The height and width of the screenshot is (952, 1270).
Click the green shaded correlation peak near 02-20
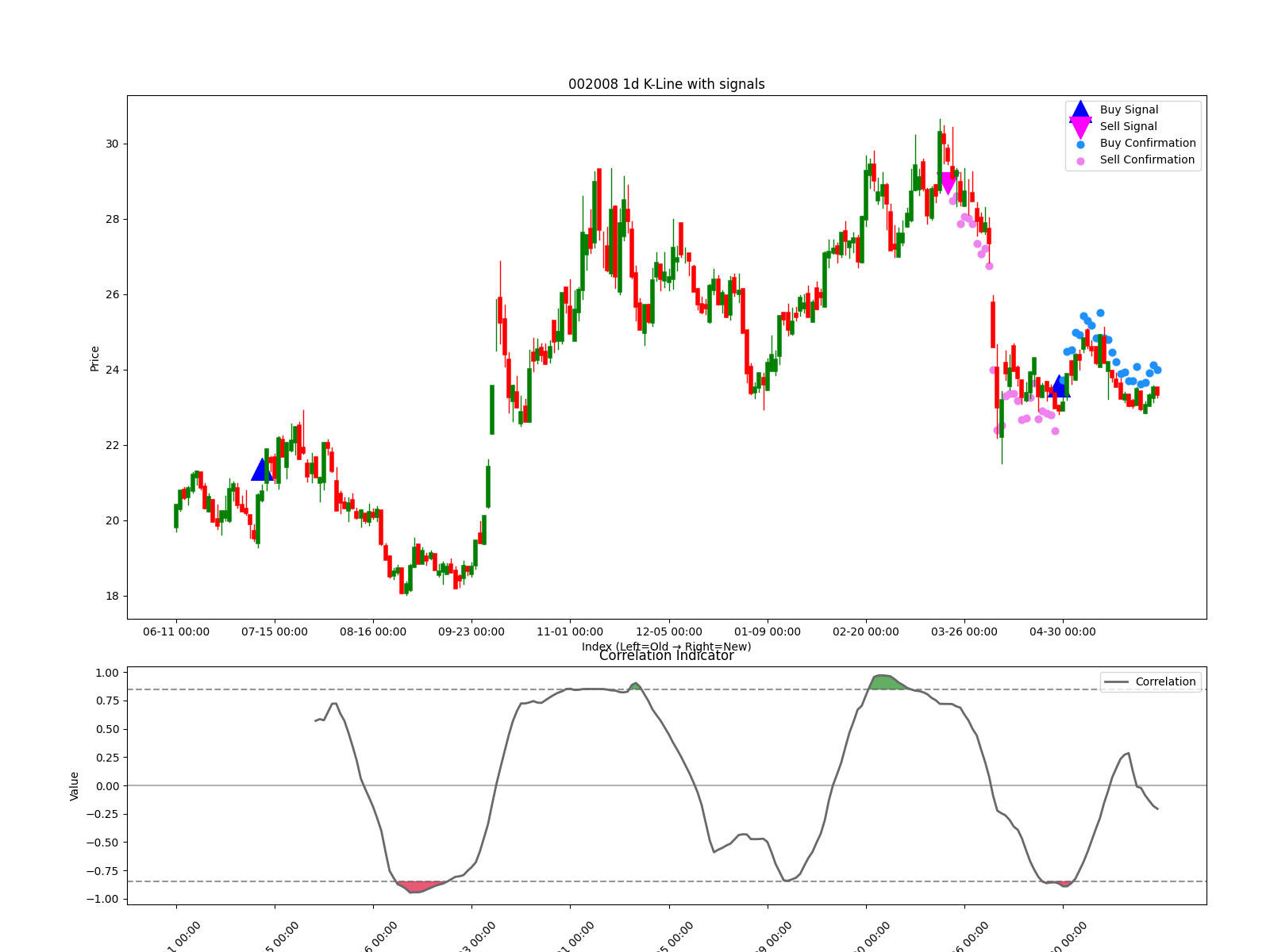pyautogui.click(x=887, y=682)
